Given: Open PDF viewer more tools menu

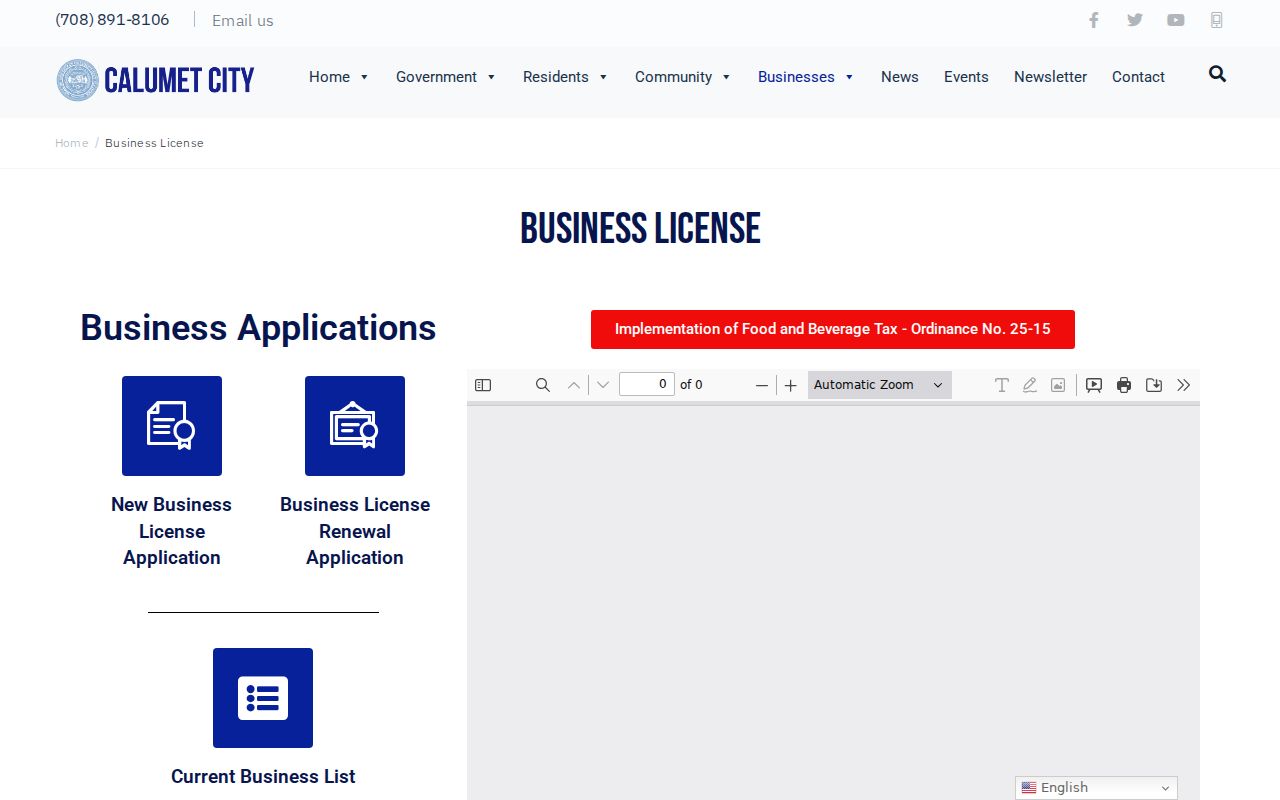Looking at the screenshot, I should tap(1184, 385).
